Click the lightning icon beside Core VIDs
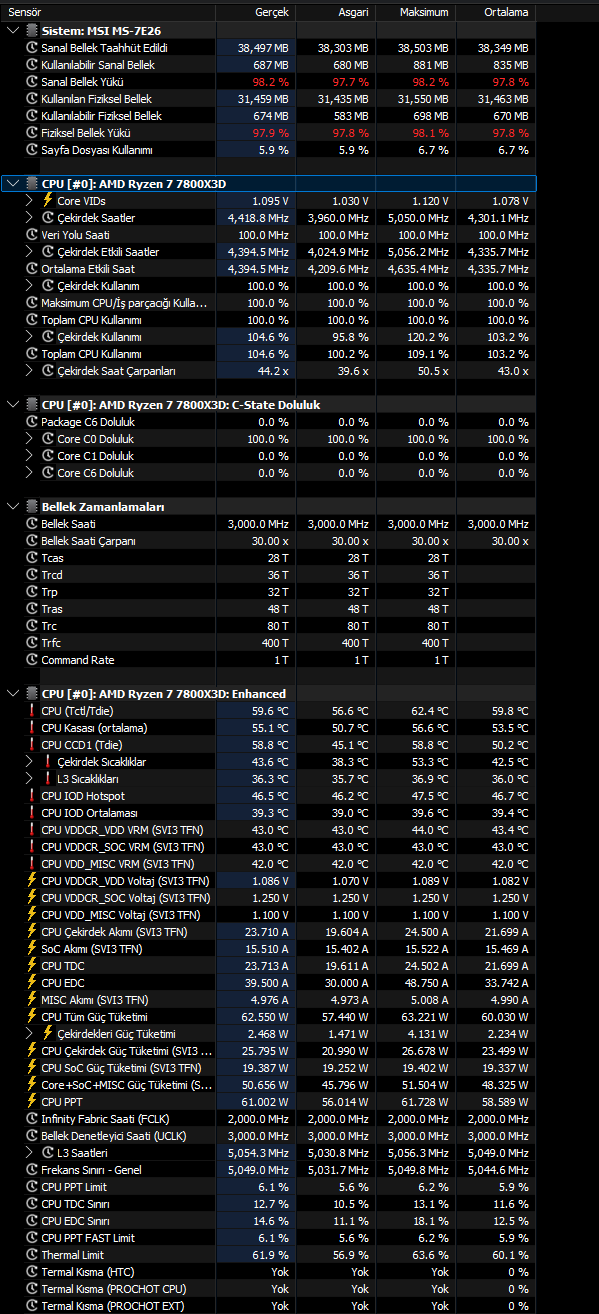 [x=47, y=201]
